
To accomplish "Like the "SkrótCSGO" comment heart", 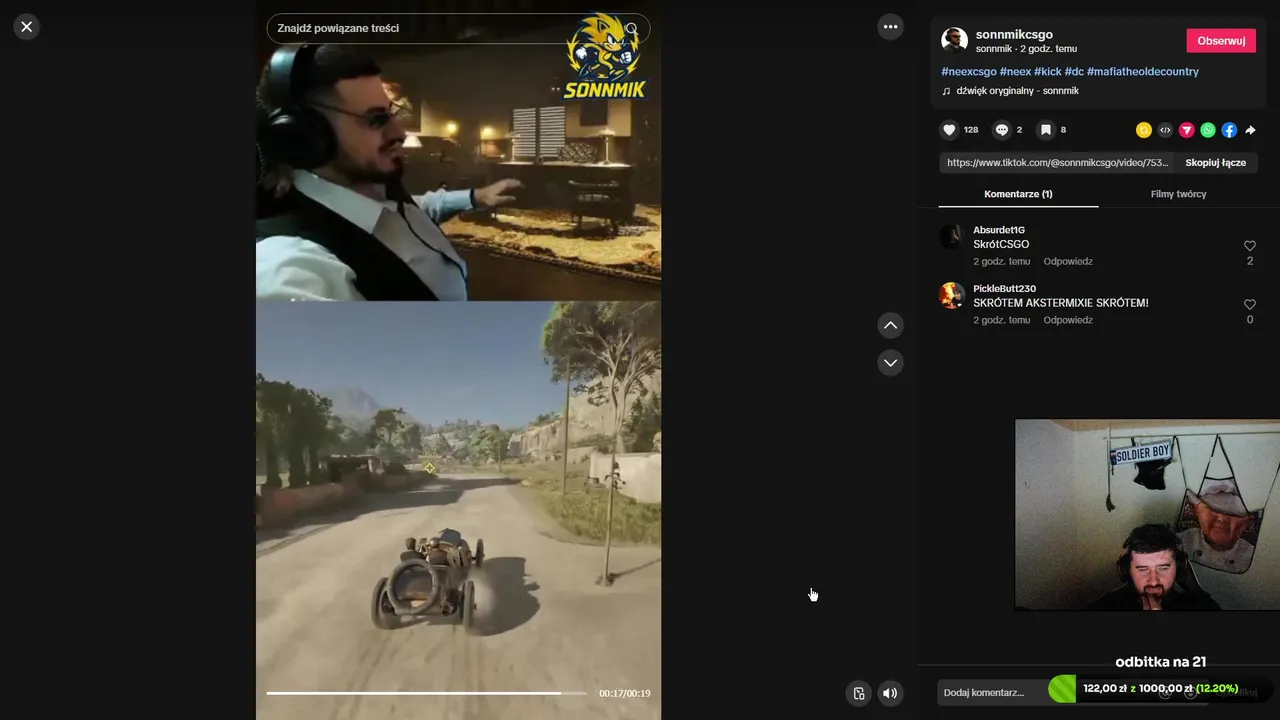I will [1249, 246].
